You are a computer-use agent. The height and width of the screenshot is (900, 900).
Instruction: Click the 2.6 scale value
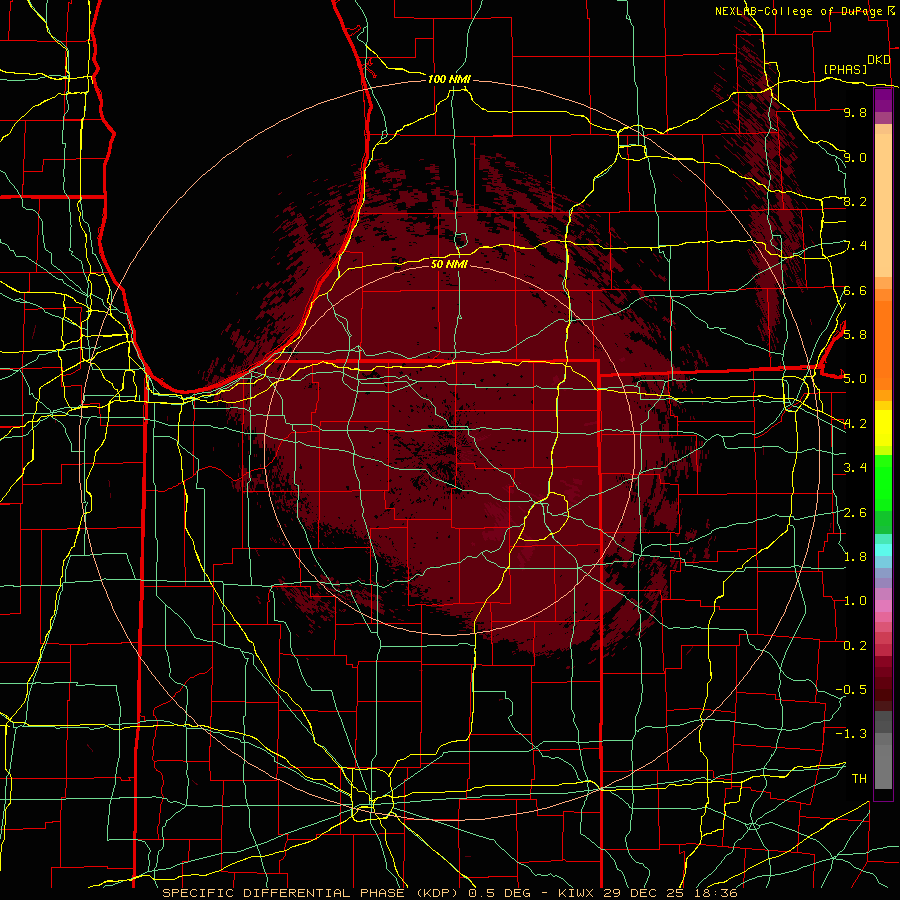point(855,512)
